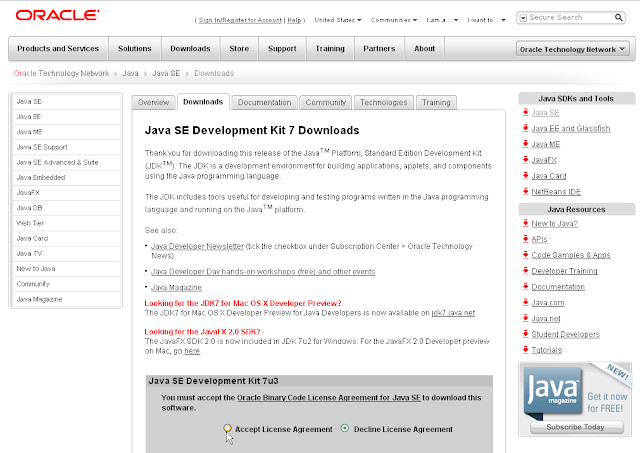Select Java Embedded in left sidebar

point(66,178)
